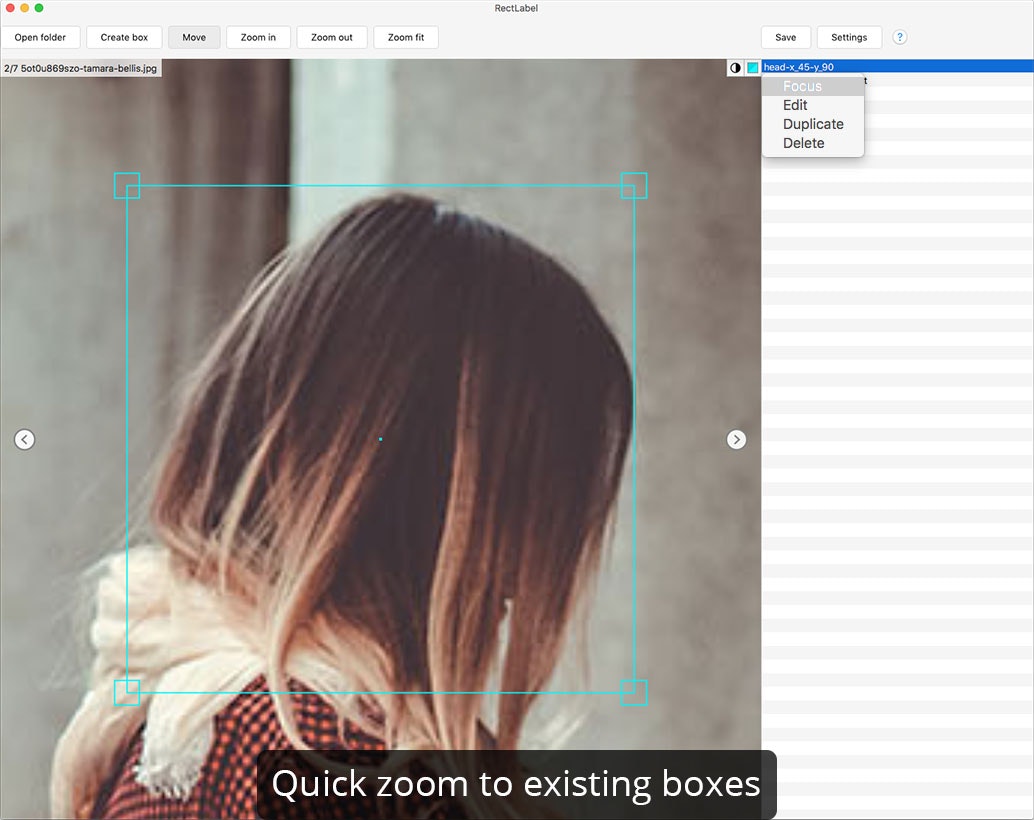Click the cyan color swatch beside the label

click(752, 68)
